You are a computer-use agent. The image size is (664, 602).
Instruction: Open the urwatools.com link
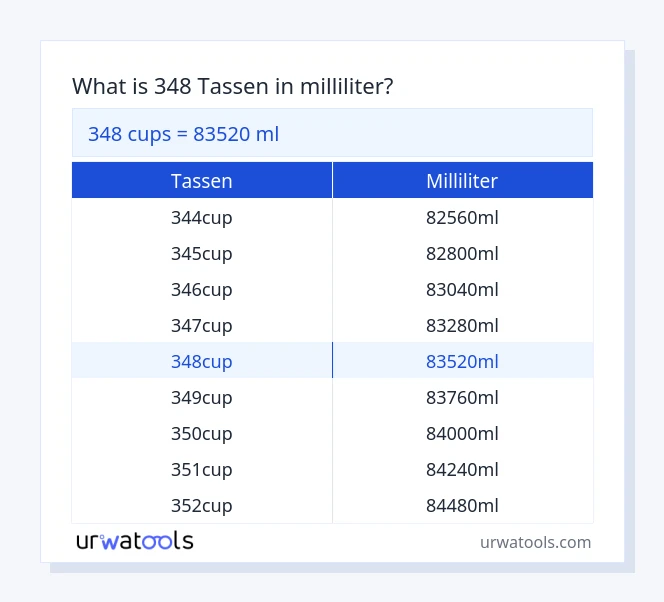(x=535, y=542)
